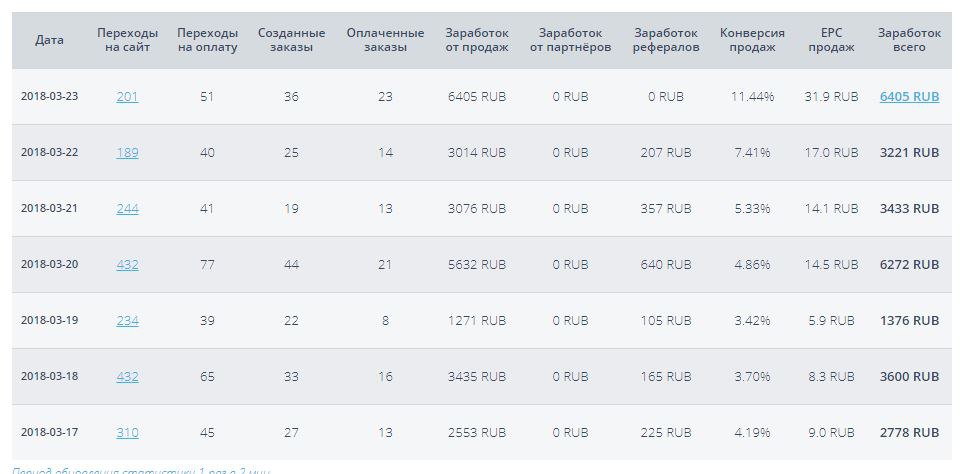Open the 234 site visits link
Screen dimensions: 960x474
pos(127,320)
